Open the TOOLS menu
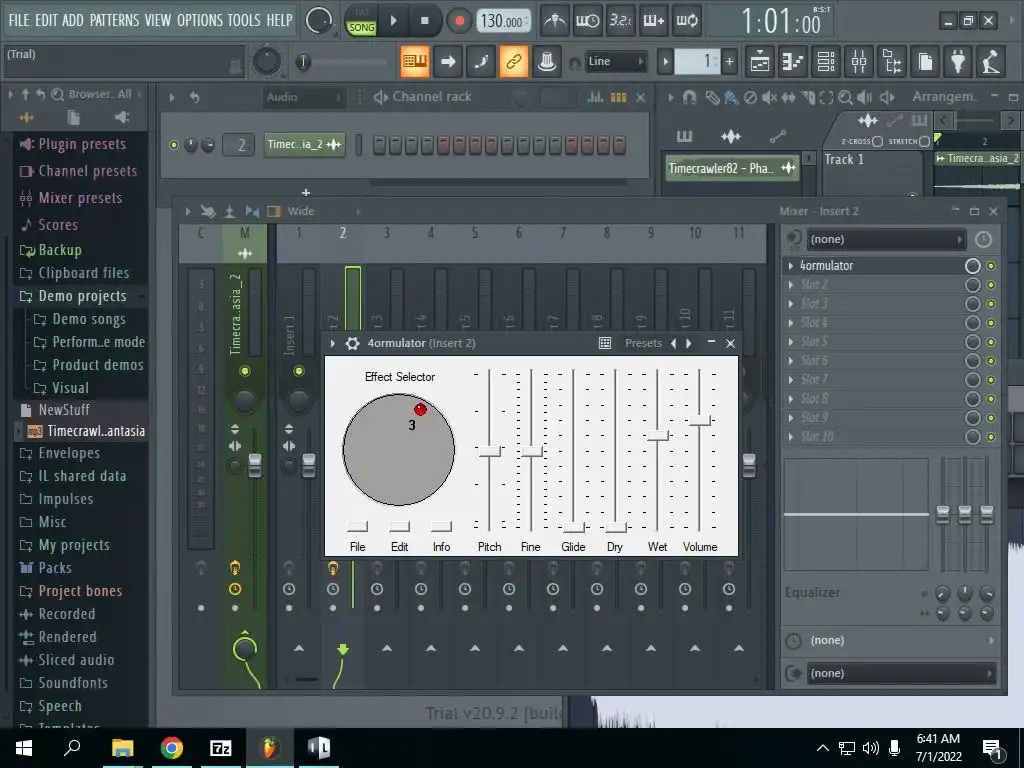 (x=244, y=20)
